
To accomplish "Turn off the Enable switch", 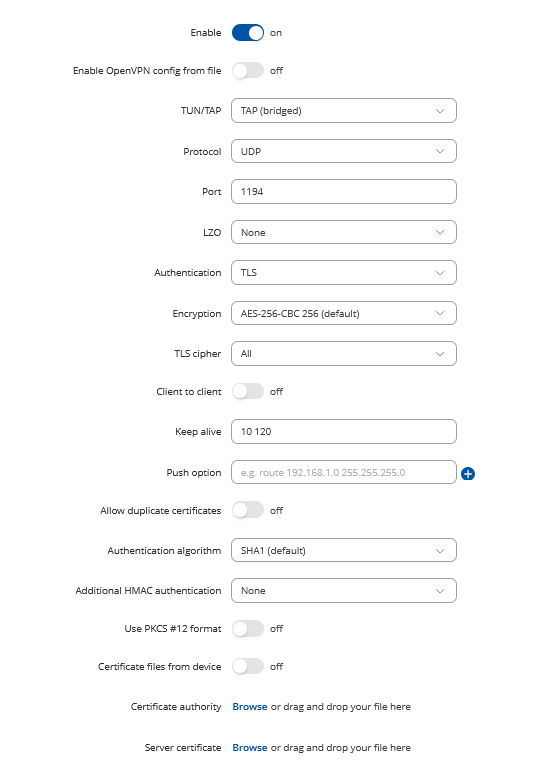I will pos(248,33).
